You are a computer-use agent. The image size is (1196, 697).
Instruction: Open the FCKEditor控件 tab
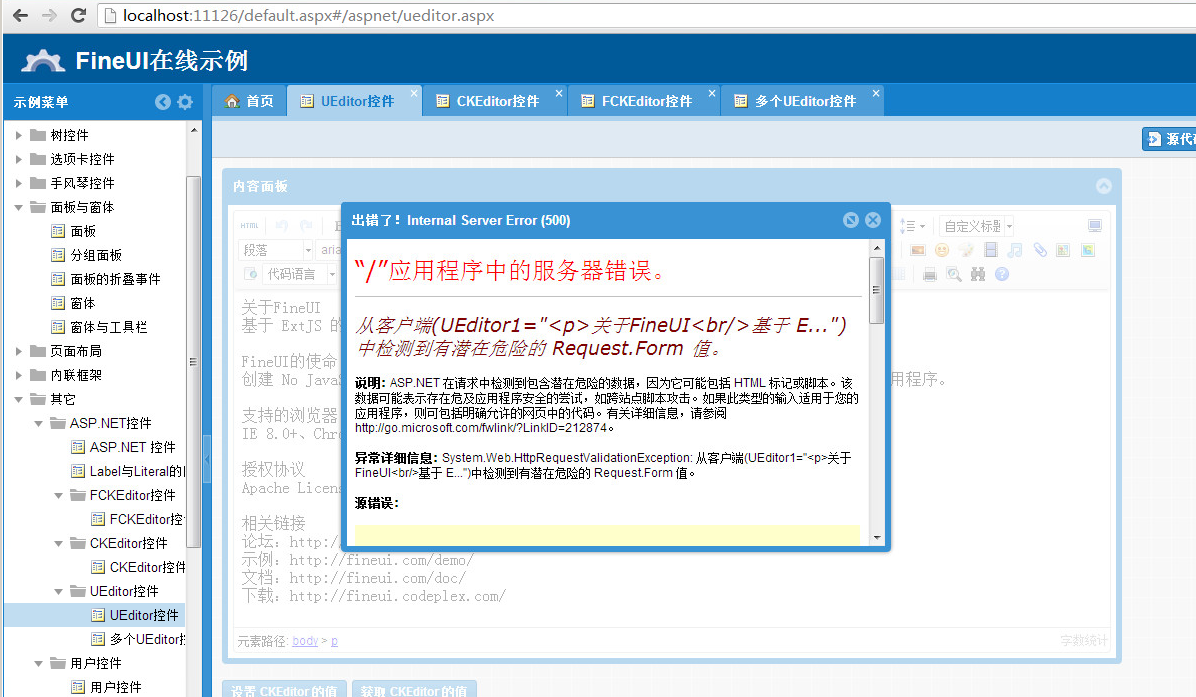[x=644, y=101]
